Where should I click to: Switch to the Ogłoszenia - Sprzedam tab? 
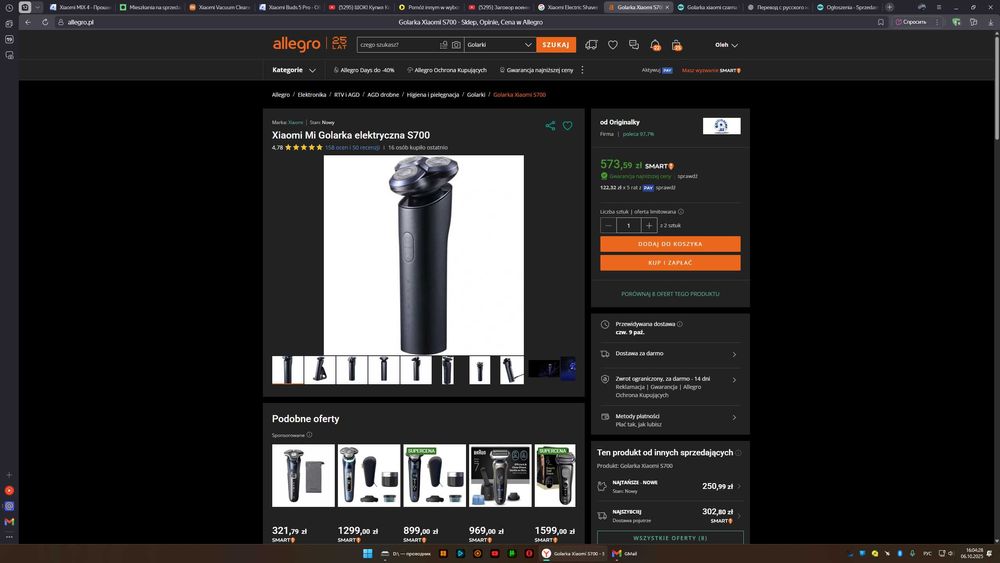(847, 7)
